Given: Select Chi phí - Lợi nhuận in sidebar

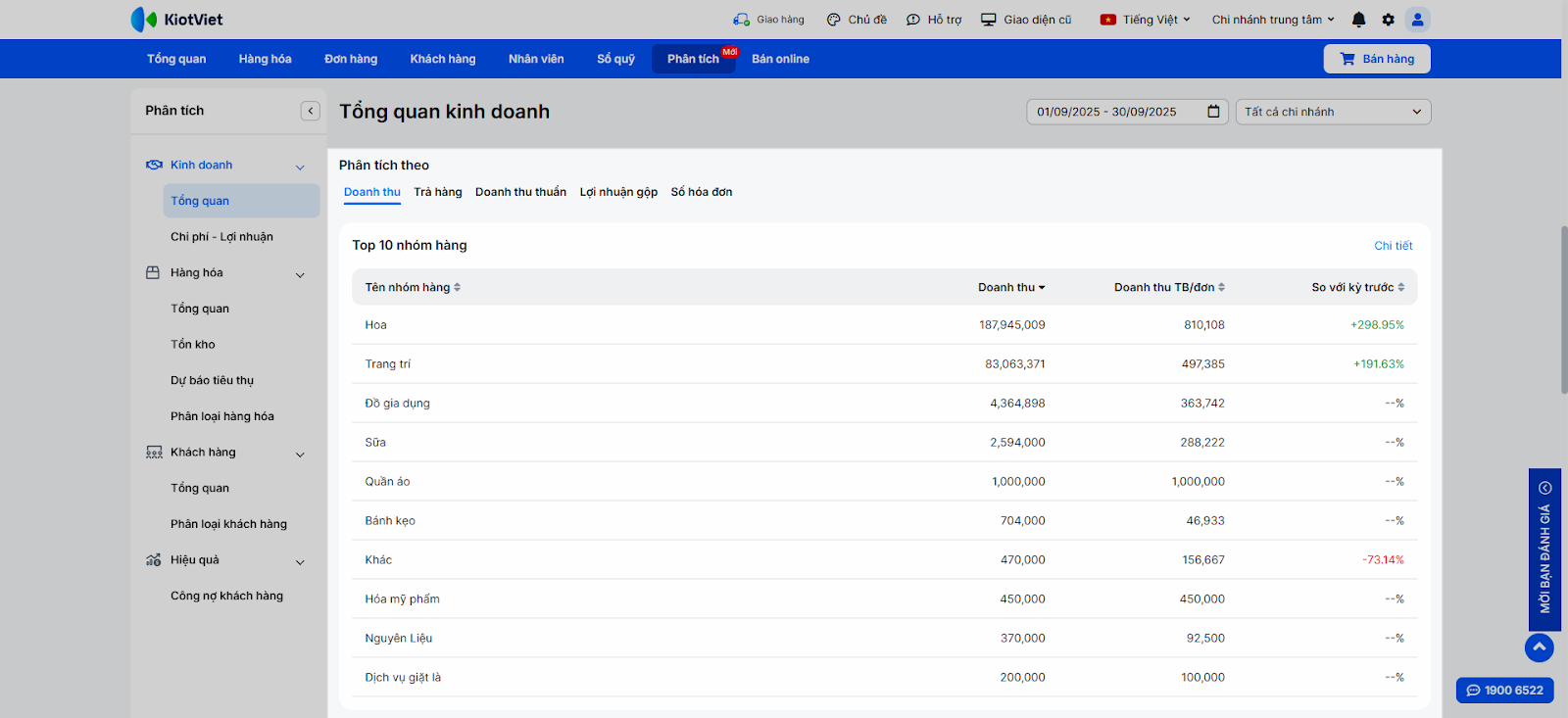Looking at the screenshot, I should tap(221, 237).
